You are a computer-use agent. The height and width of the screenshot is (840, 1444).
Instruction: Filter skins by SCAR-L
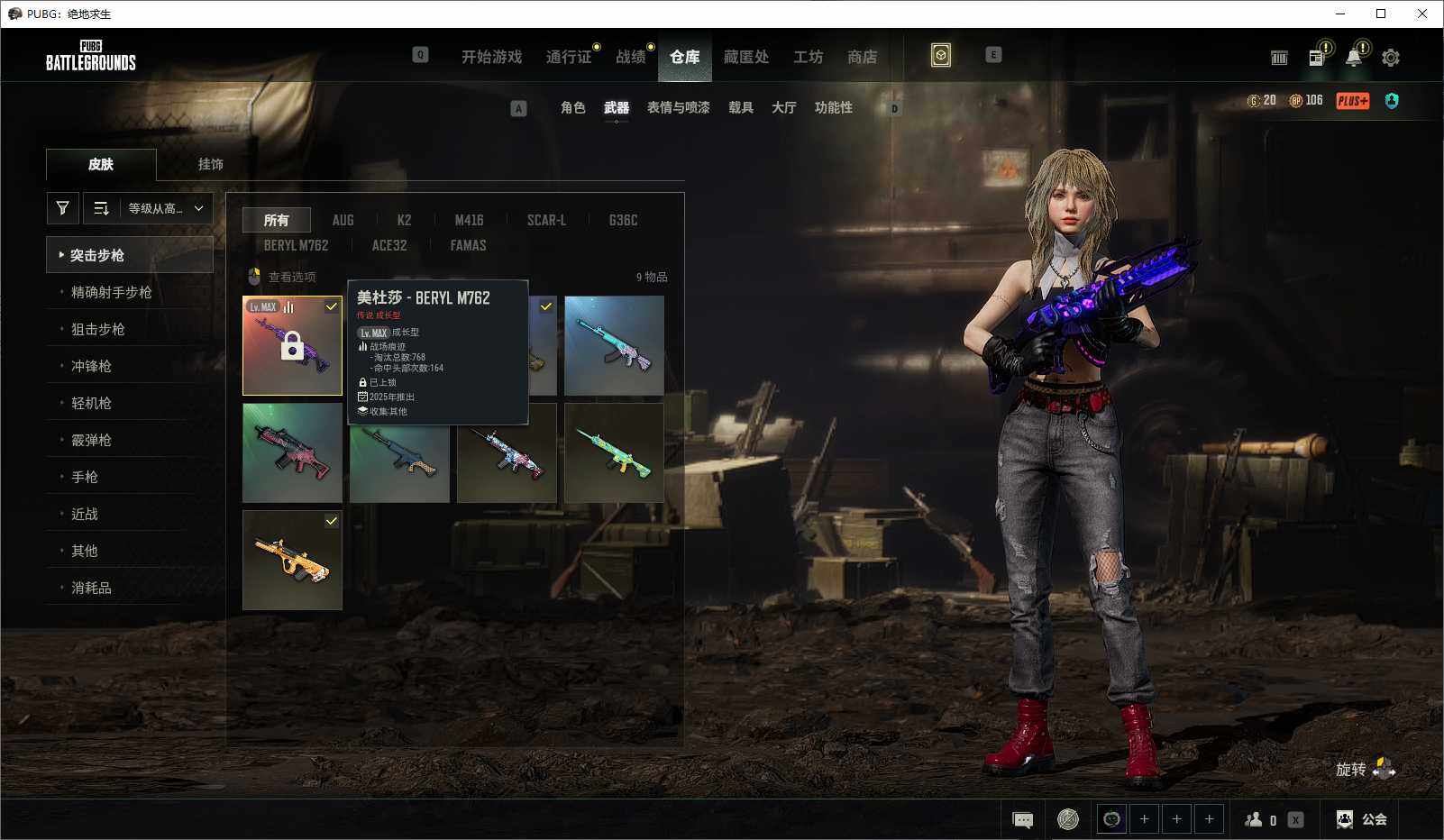point(546,220)
